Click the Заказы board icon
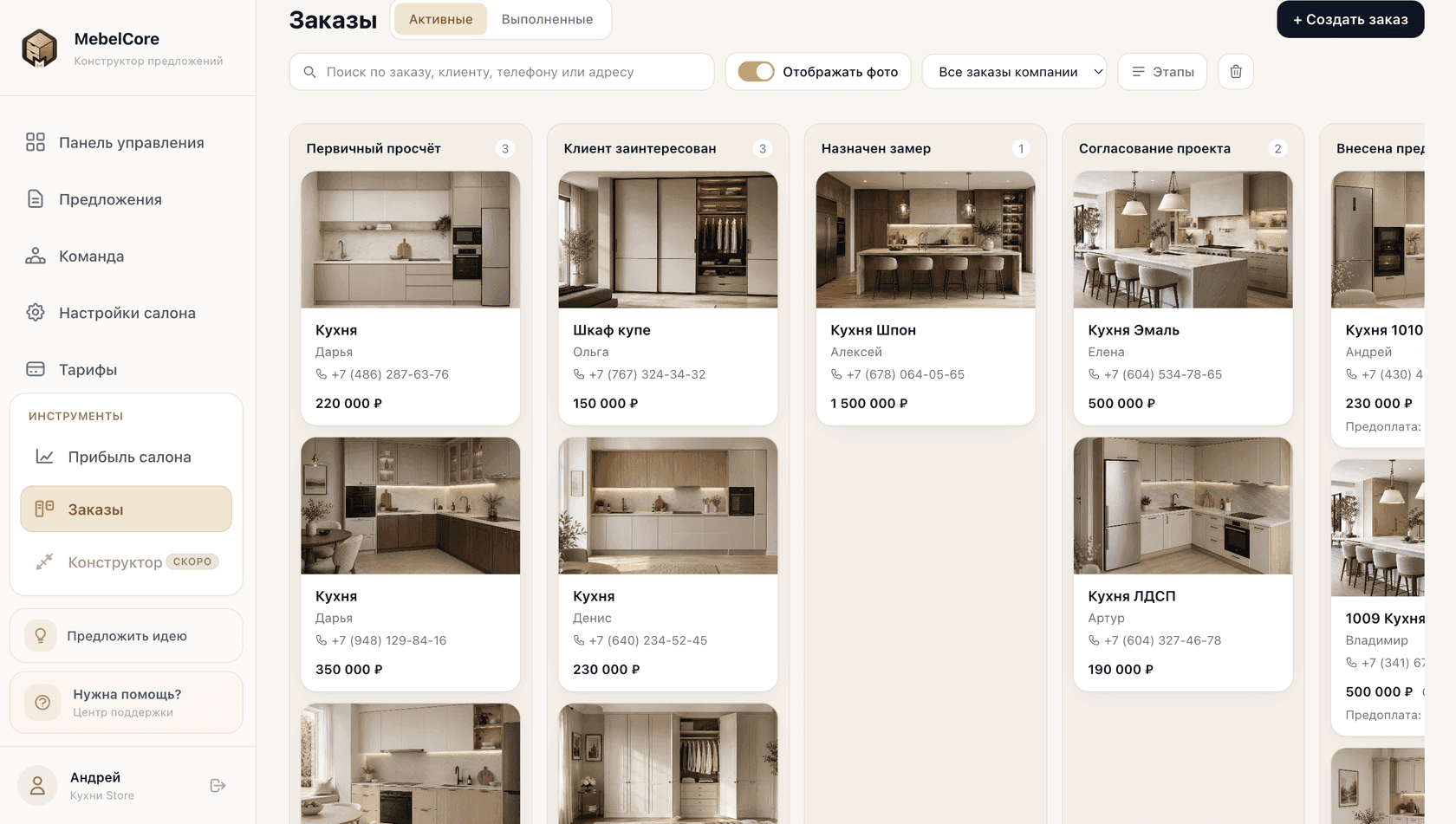This screenshot has height=824, width=1456. tap(44, 509)
